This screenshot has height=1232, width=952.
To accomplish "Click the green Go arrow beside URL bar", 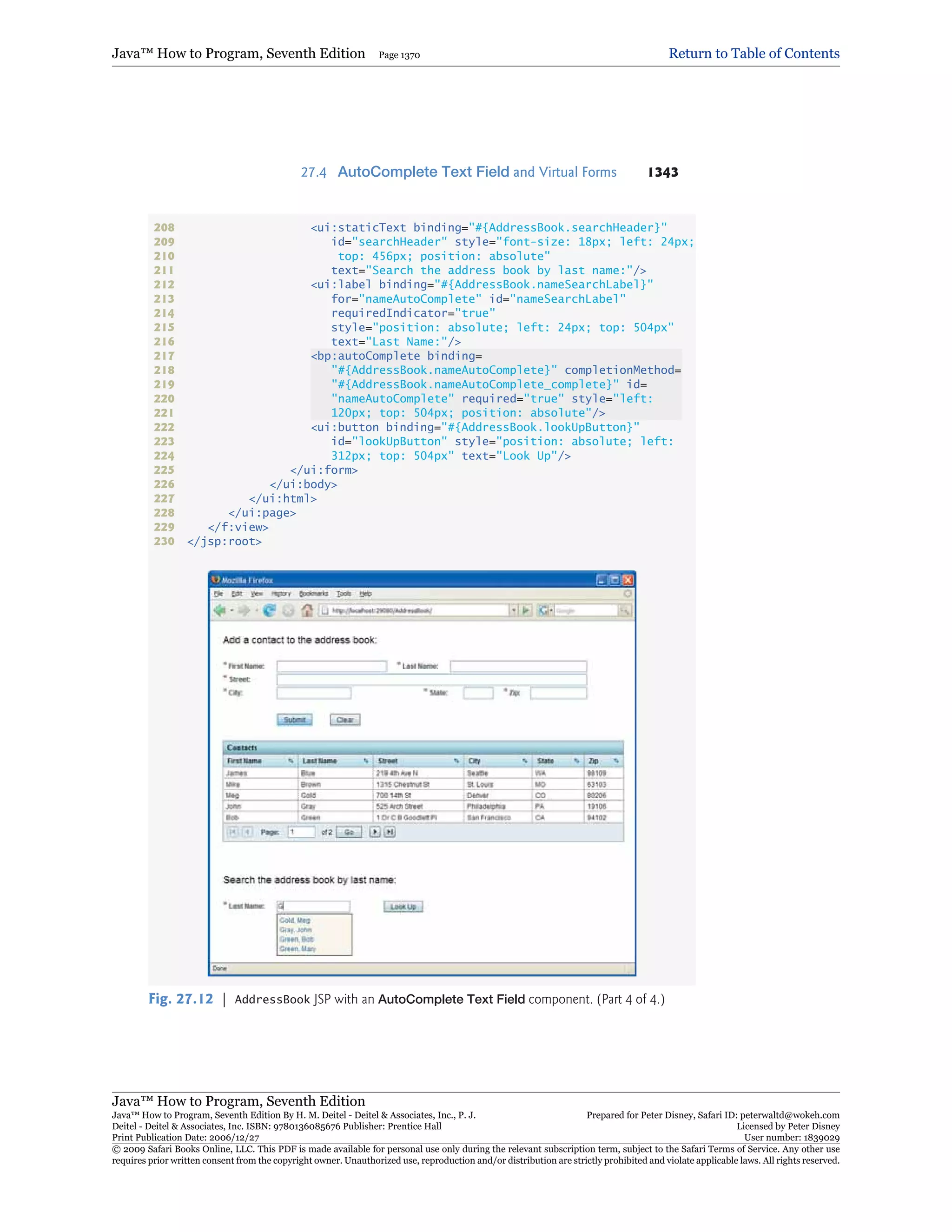I will (x=526, y=610).
